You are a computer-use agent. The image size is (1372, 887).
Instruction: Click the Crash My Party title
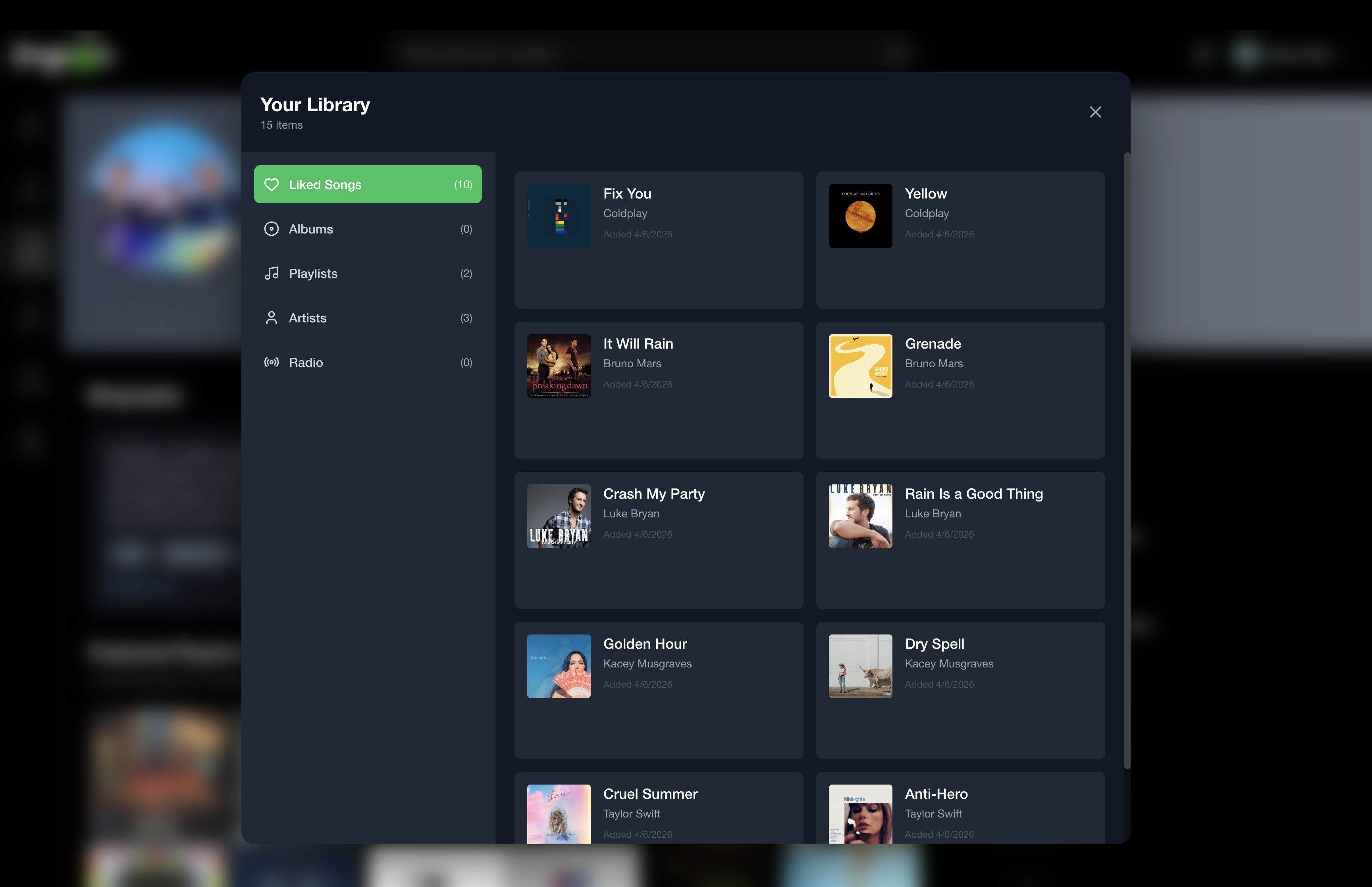[x=653, y=494]
